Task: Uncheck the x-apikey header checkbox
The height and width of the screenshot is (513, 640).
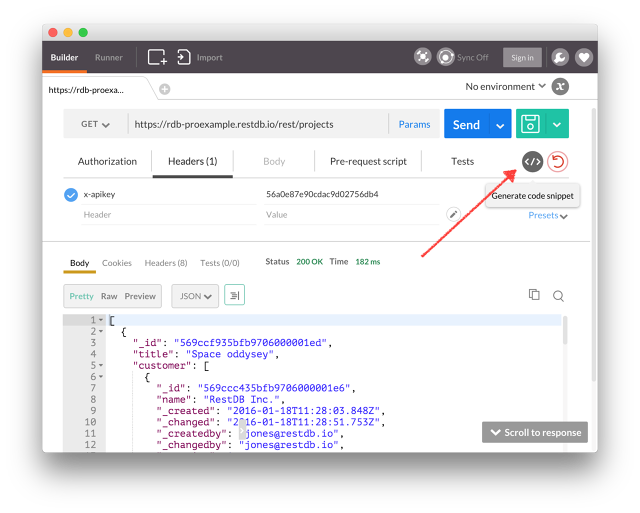Action: point(71,195)
